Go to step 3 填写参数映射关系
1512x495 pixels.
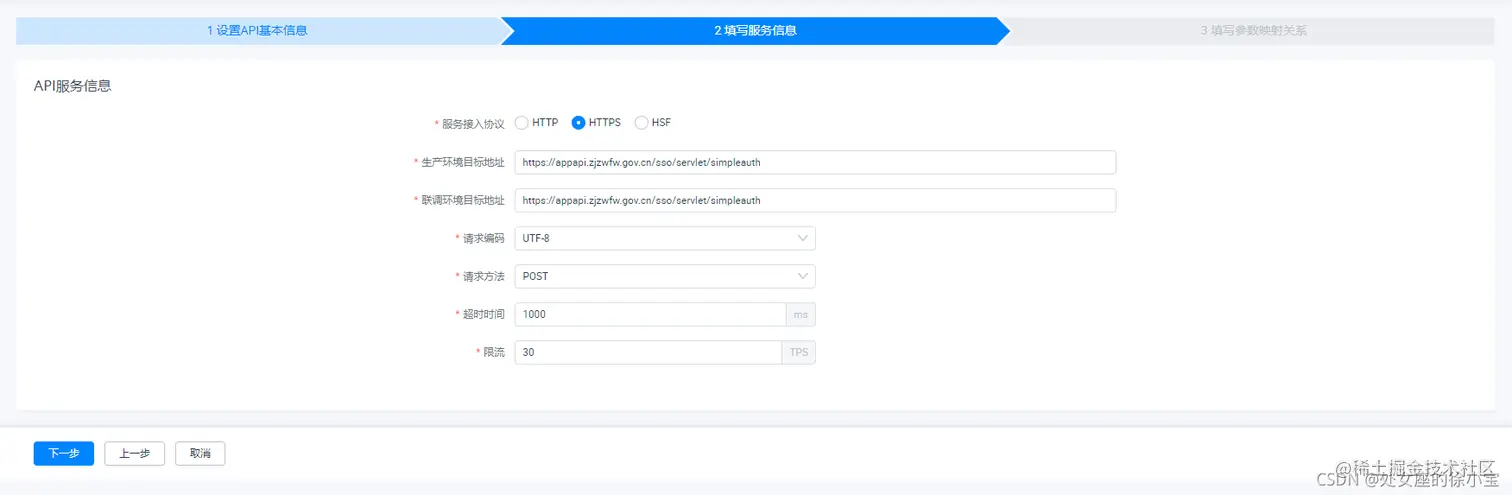[1253, 31]
